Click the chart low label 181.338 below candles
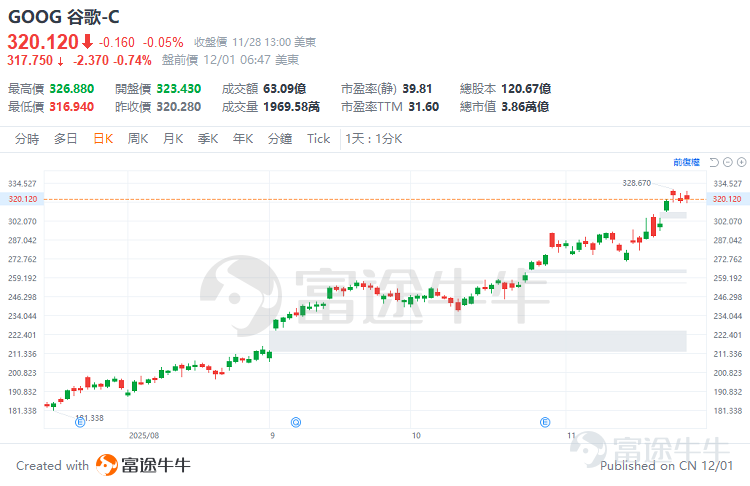 pos(90,418)
